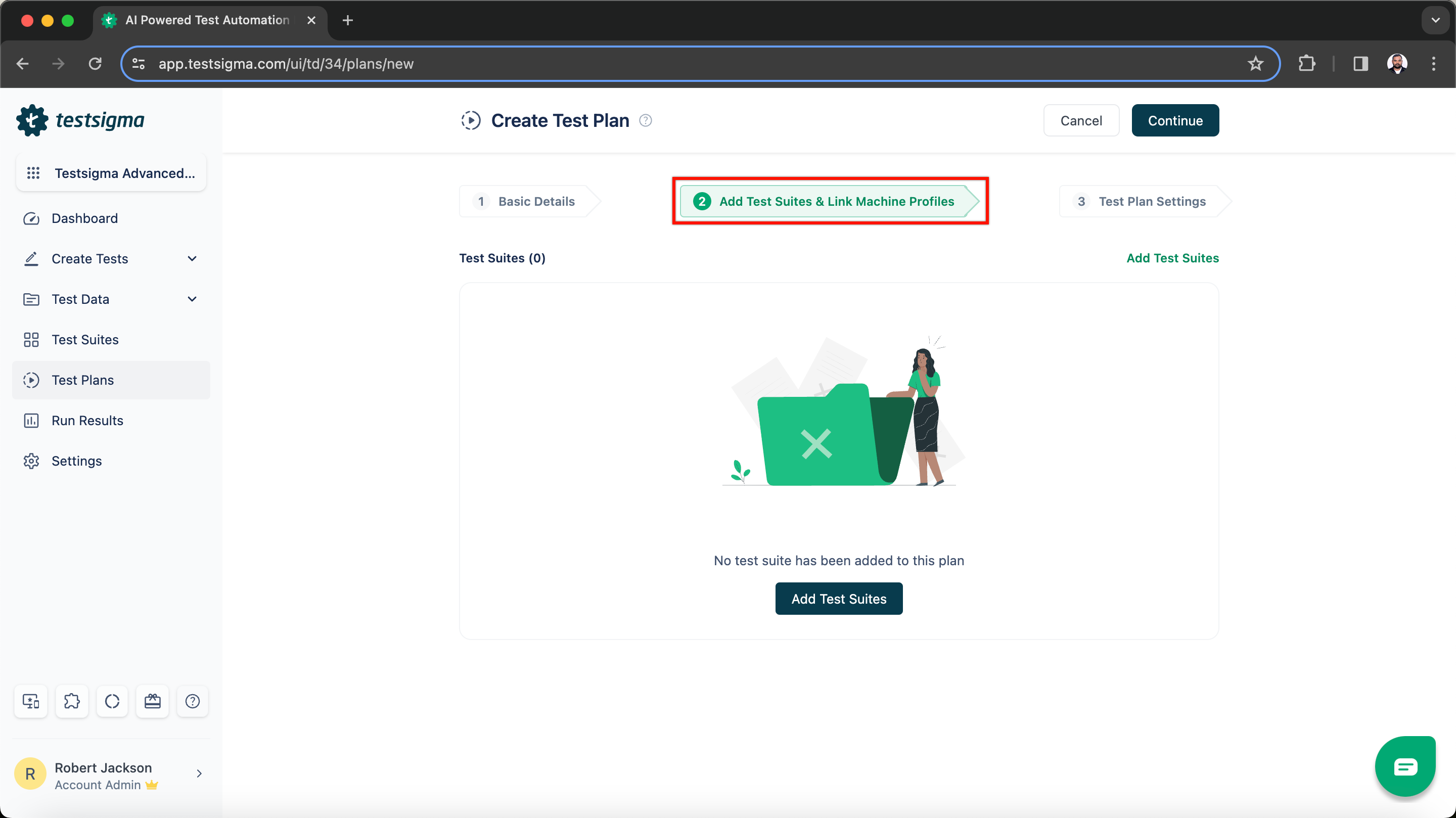Open Settings in sidebar
Screen dimensions: 1456x818
click(x=111, y=461)
